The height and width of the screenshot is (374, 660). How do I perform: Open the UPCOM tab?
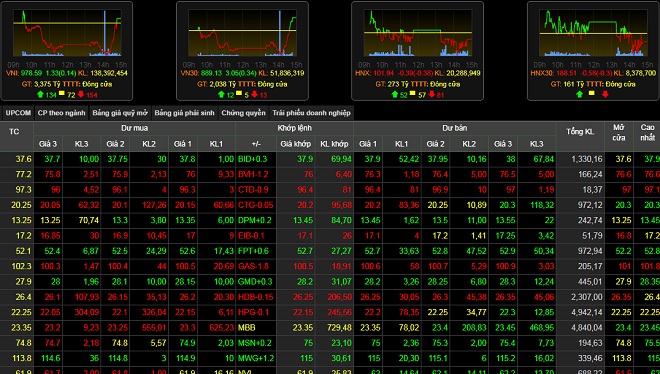tap(18, 113)
